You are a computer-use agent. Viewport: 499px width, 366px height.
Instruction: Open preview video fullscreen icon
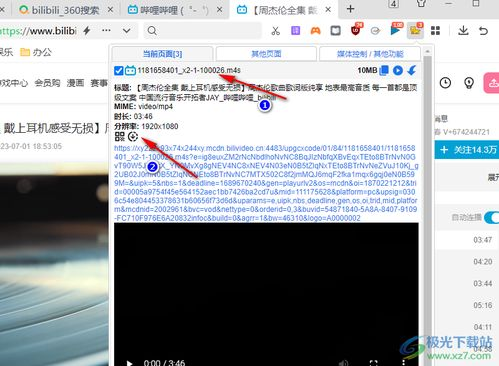tap(373, 363)
